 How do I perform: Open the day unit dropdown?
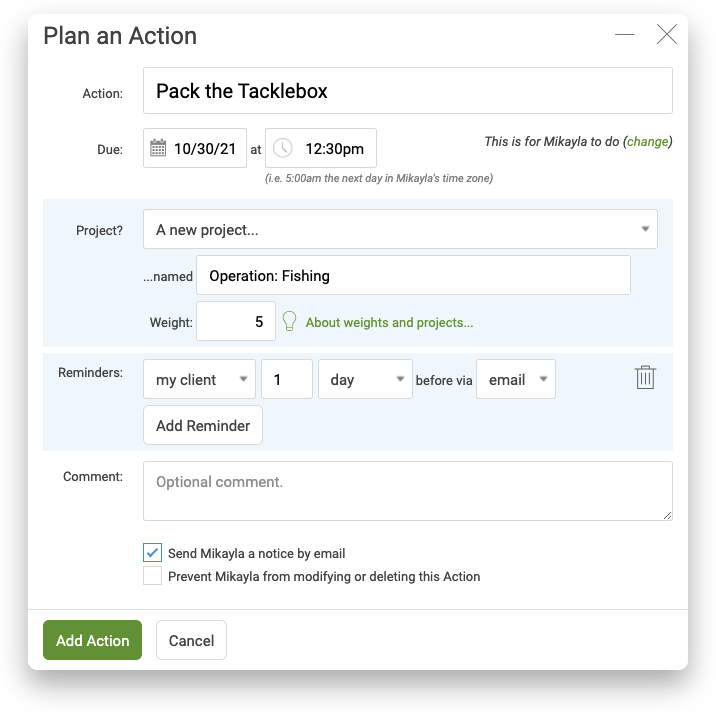(365, 379)
